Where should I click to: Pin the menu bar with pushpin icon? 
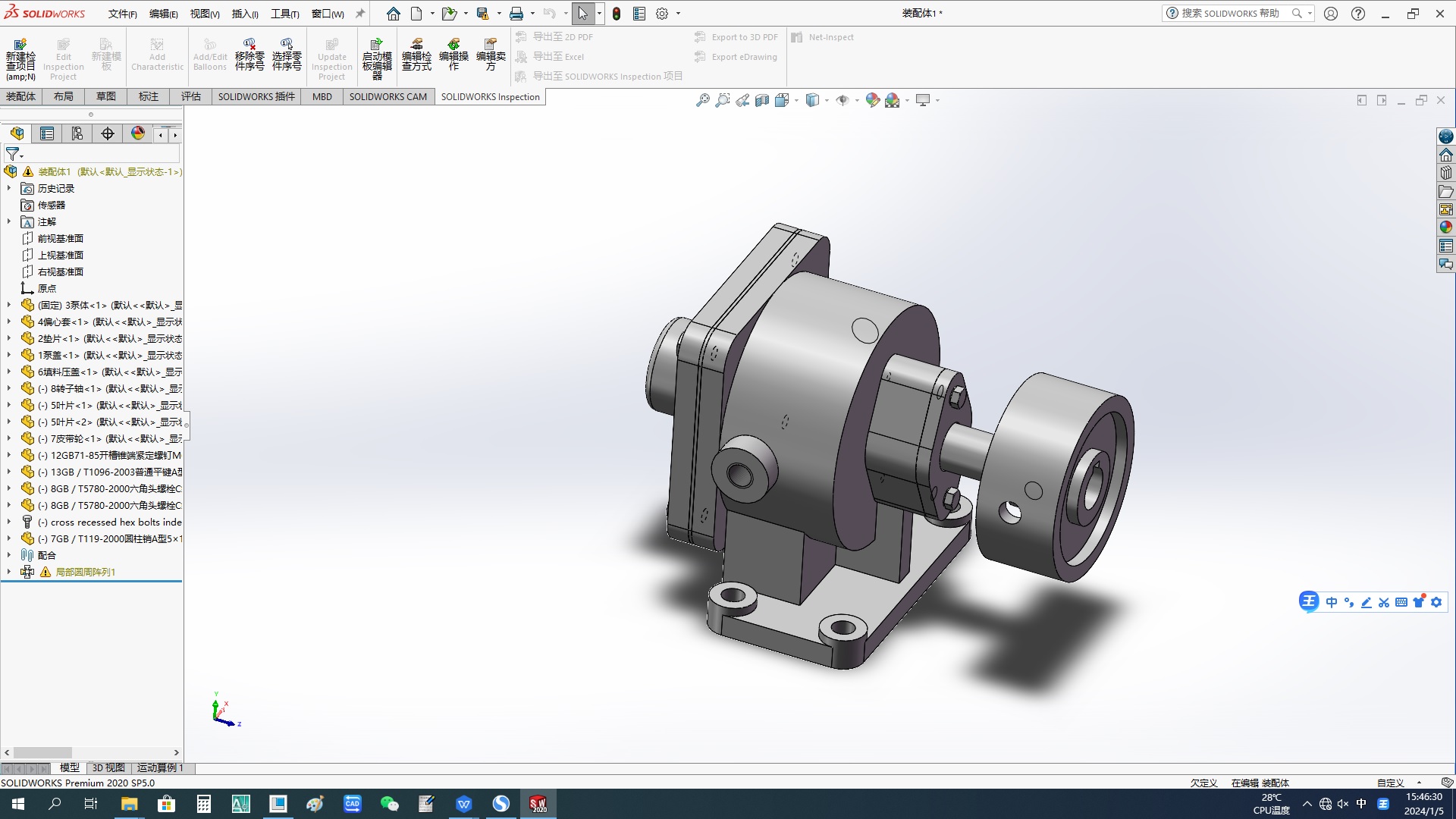click(x=360, y=14)
